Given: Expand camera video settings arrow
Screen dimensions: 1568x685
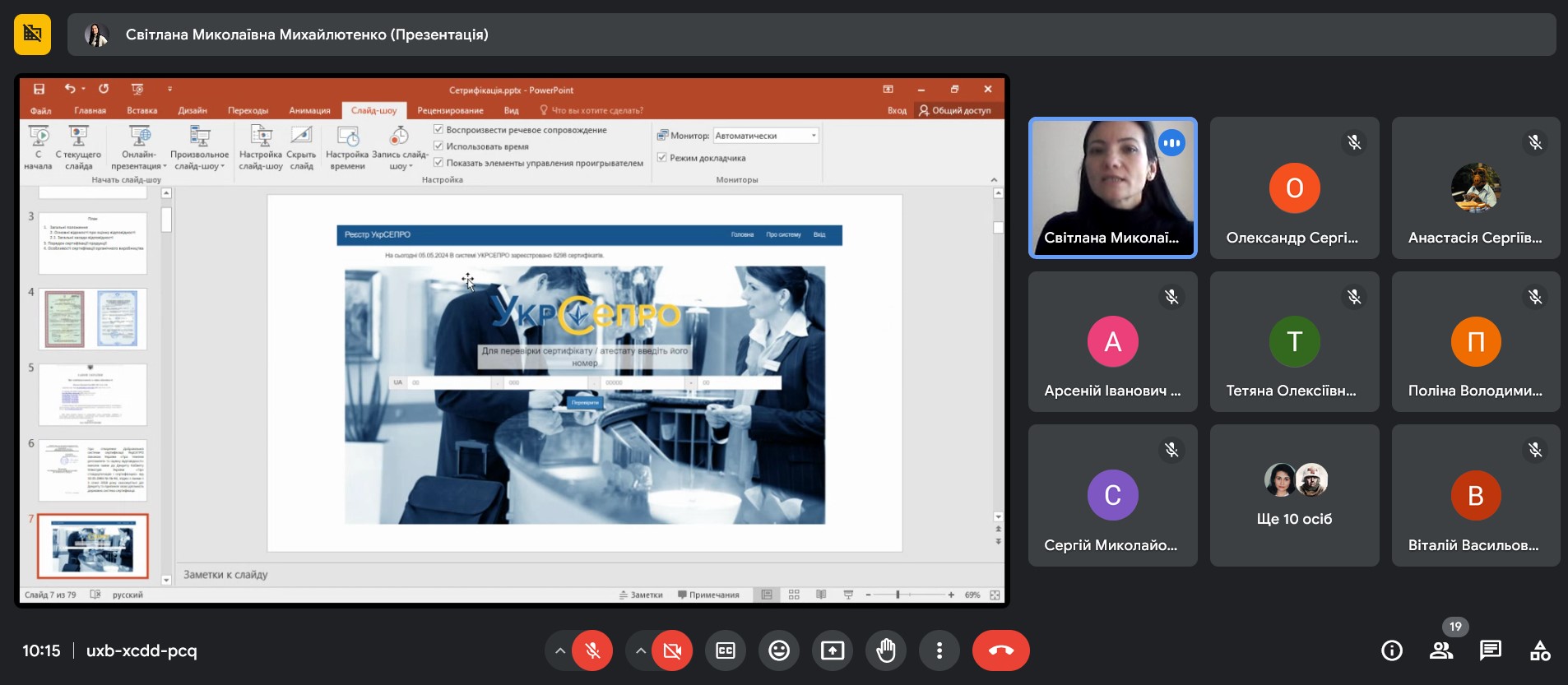Looking at the screenshot, I should click(639, 650).
